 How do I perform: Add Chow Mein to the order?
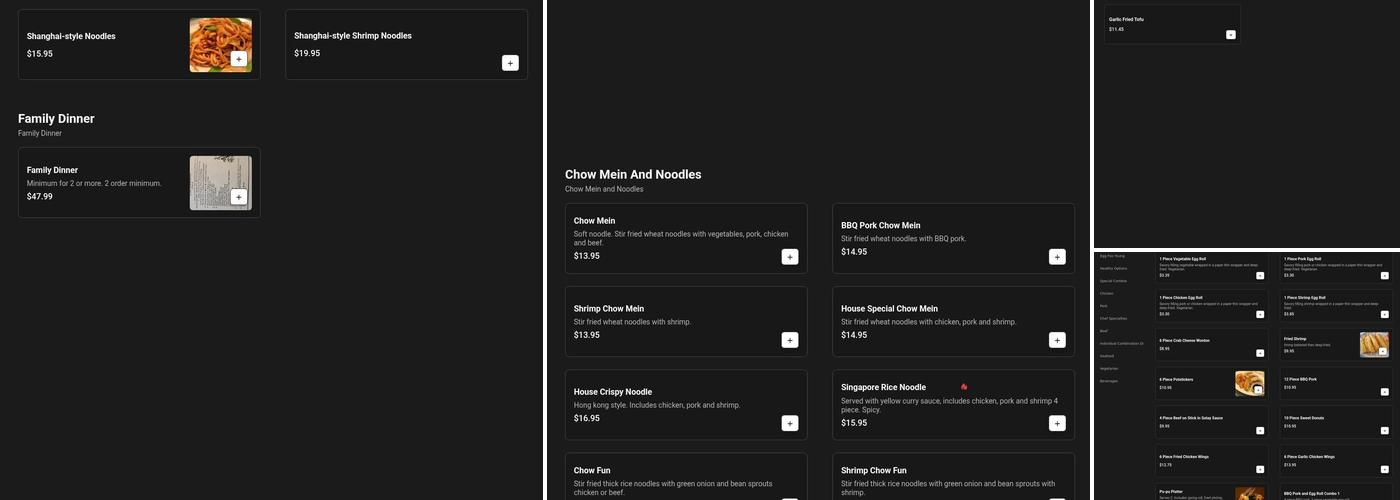(790, 257)
